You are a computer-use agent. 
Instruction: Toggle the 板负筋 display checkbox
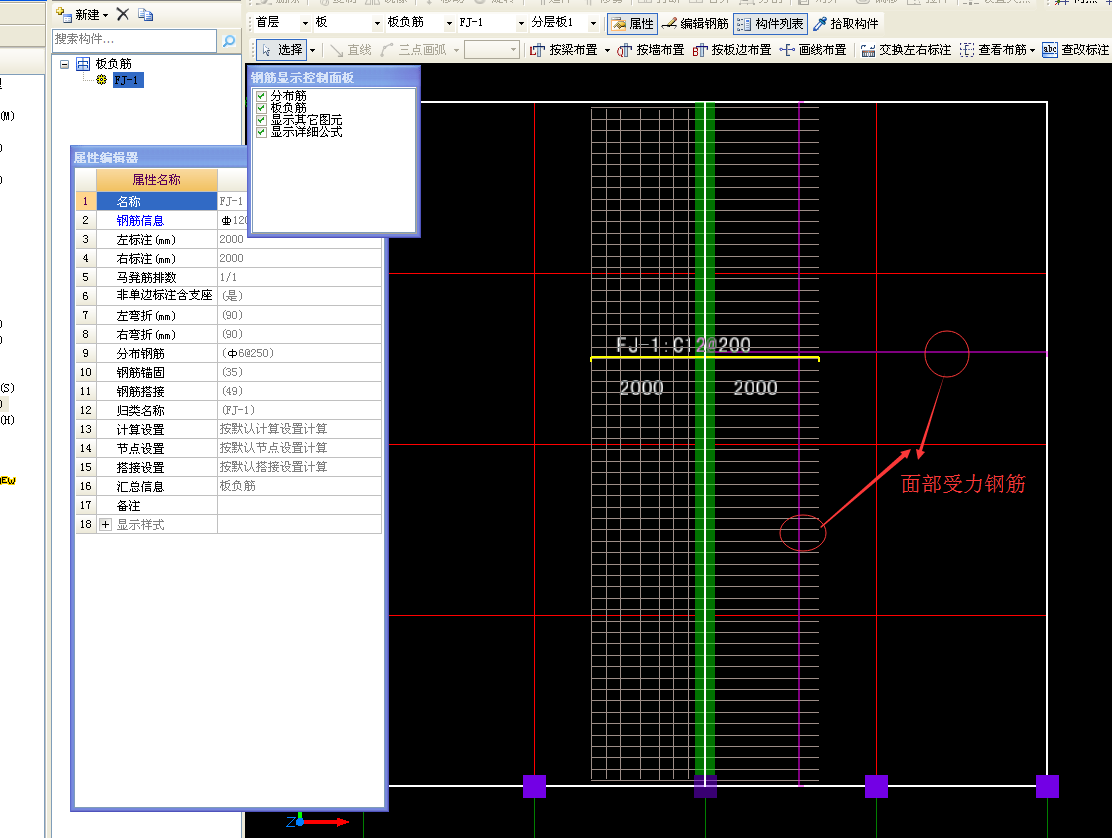pyautogui.click(x=261, y=108)
